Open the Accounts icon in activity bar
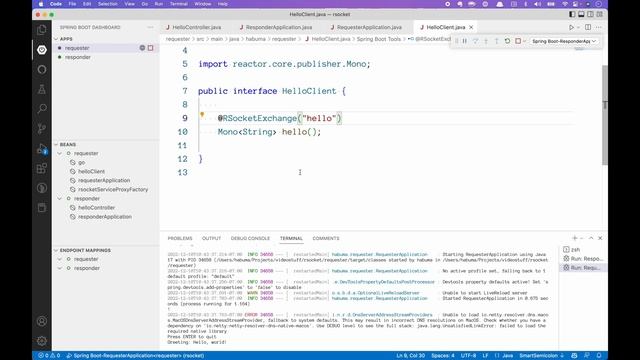Viewport: 640px width, 360px height. pyautogui.click(x=42, y=321)
